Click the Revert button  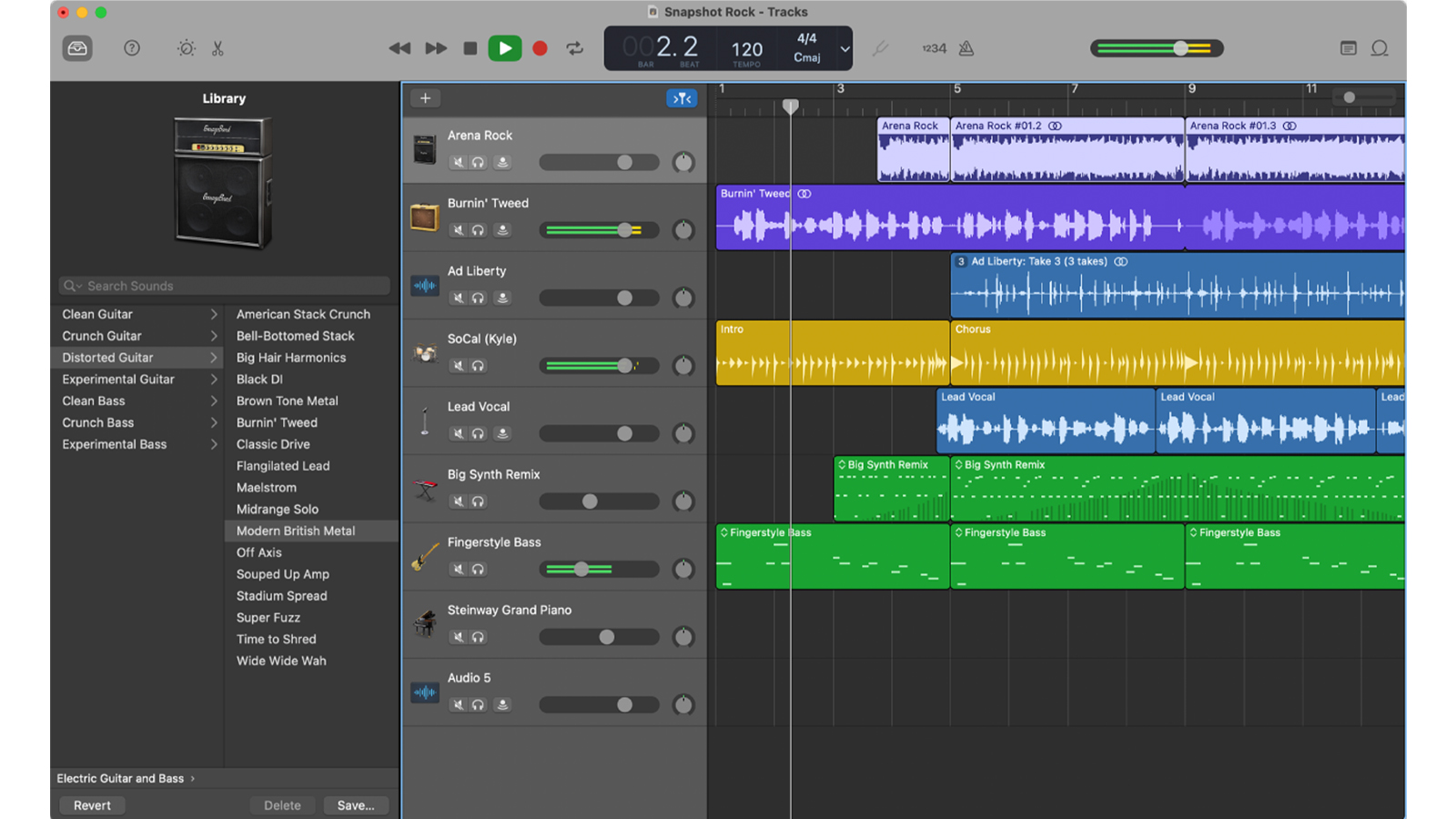[91, 804]
